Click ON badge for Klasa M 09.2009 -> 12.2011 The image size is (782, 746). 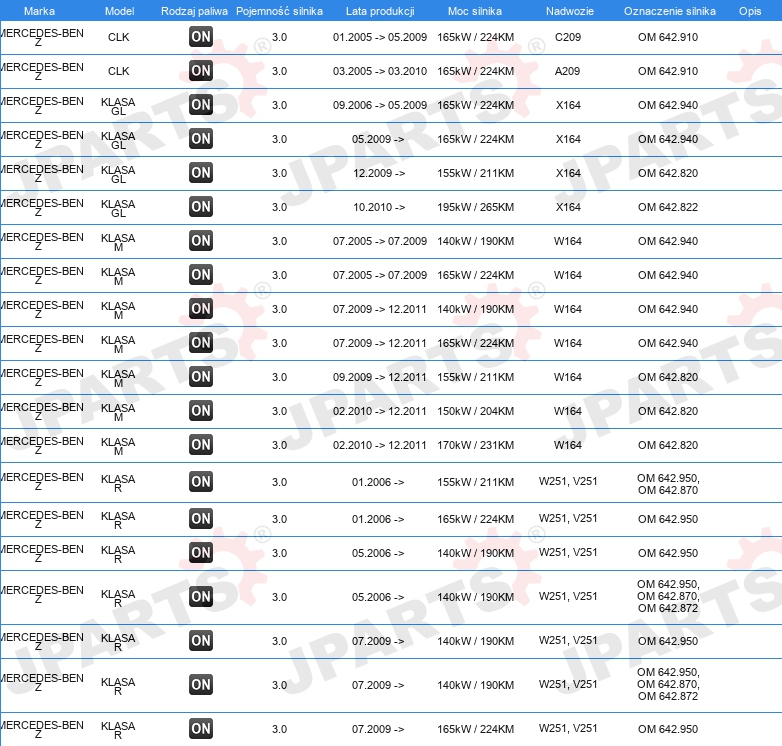tap(201, 376)
